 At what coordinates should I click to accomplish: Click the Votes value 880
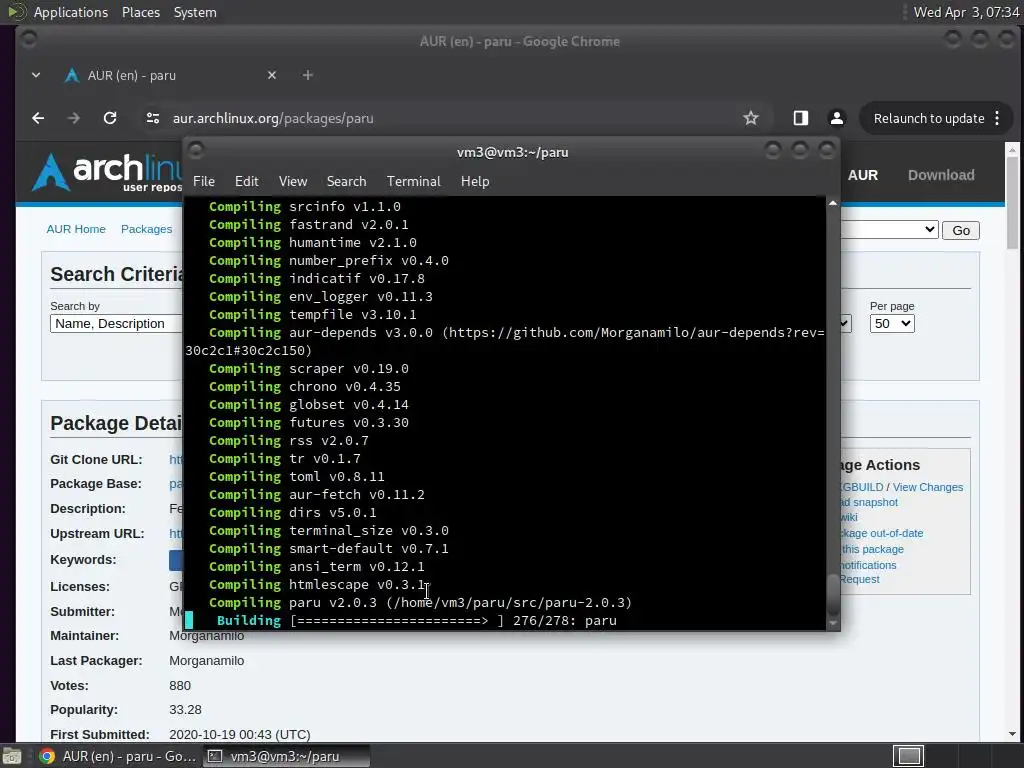point(180,686)
